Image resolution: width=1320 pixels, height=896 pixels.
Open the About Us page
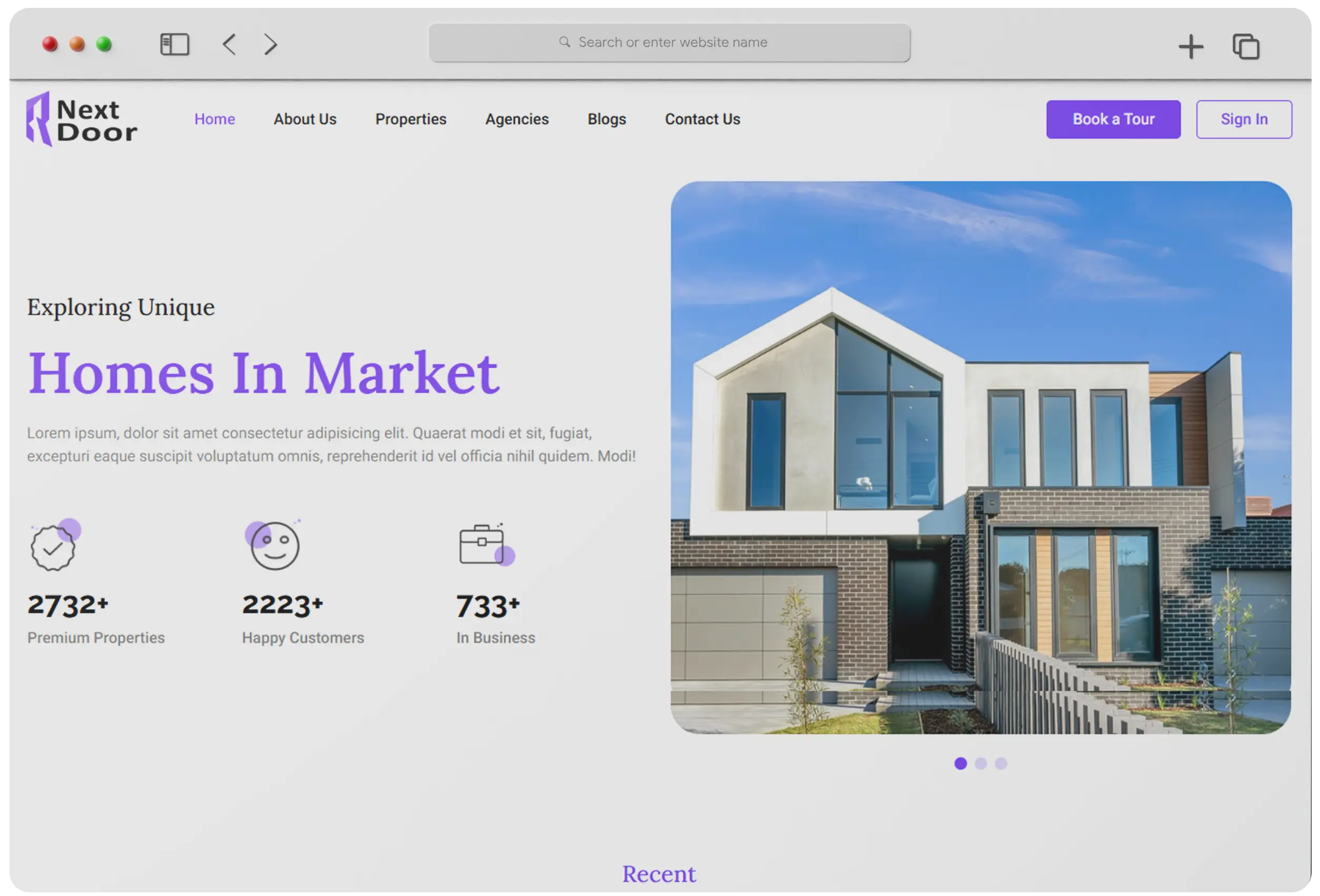coord(305,119)
